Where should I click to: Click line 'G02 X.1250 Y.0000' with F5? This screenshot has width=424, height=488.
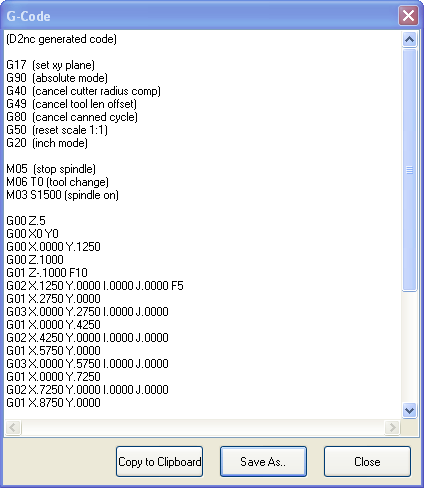(x=95, y=286)
